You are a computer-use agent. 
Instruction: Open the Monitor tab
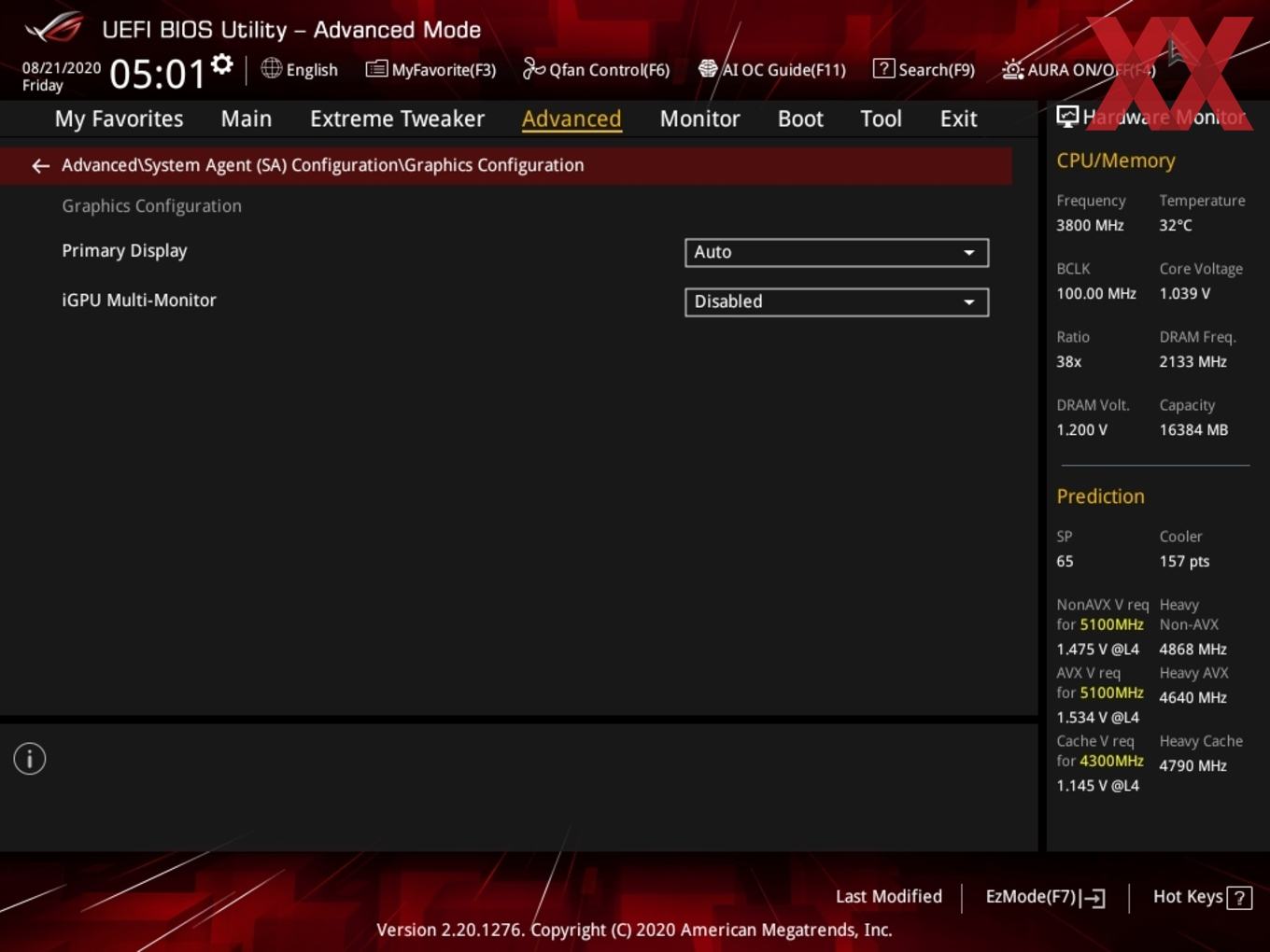pyautogui.click(x=699, y=119)
